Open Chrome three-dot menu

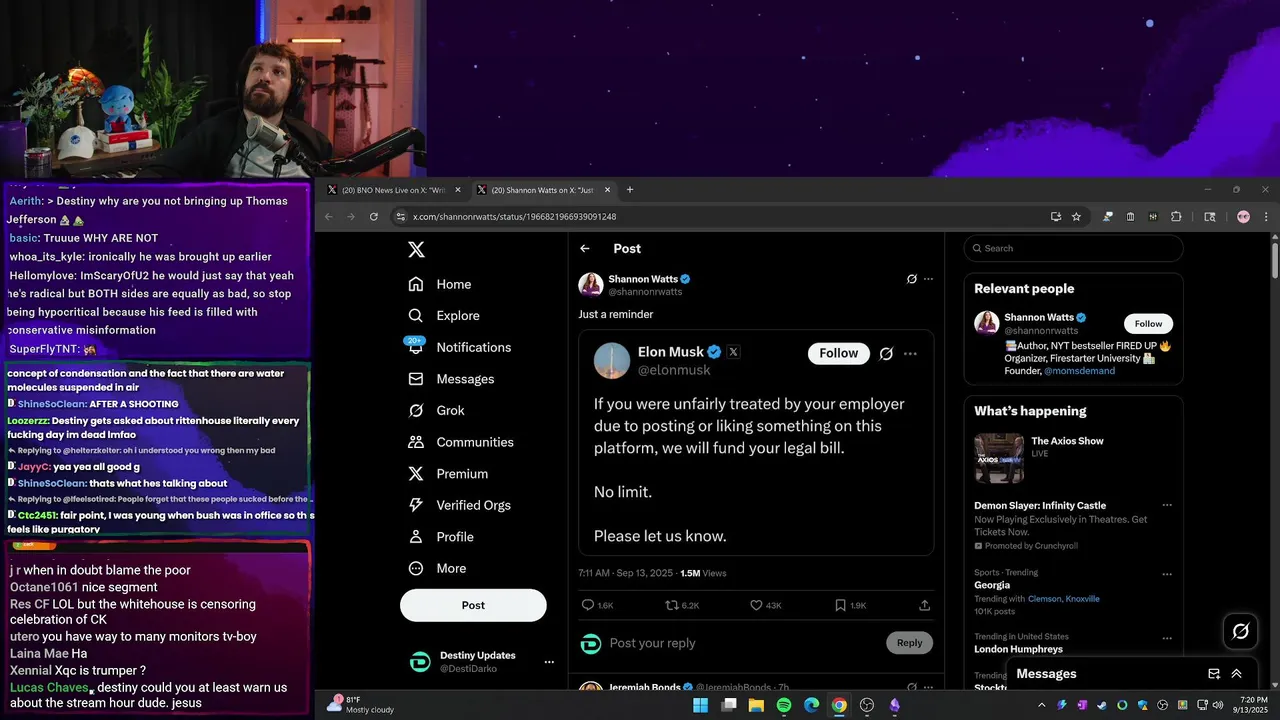click(x=1266, y=216)
